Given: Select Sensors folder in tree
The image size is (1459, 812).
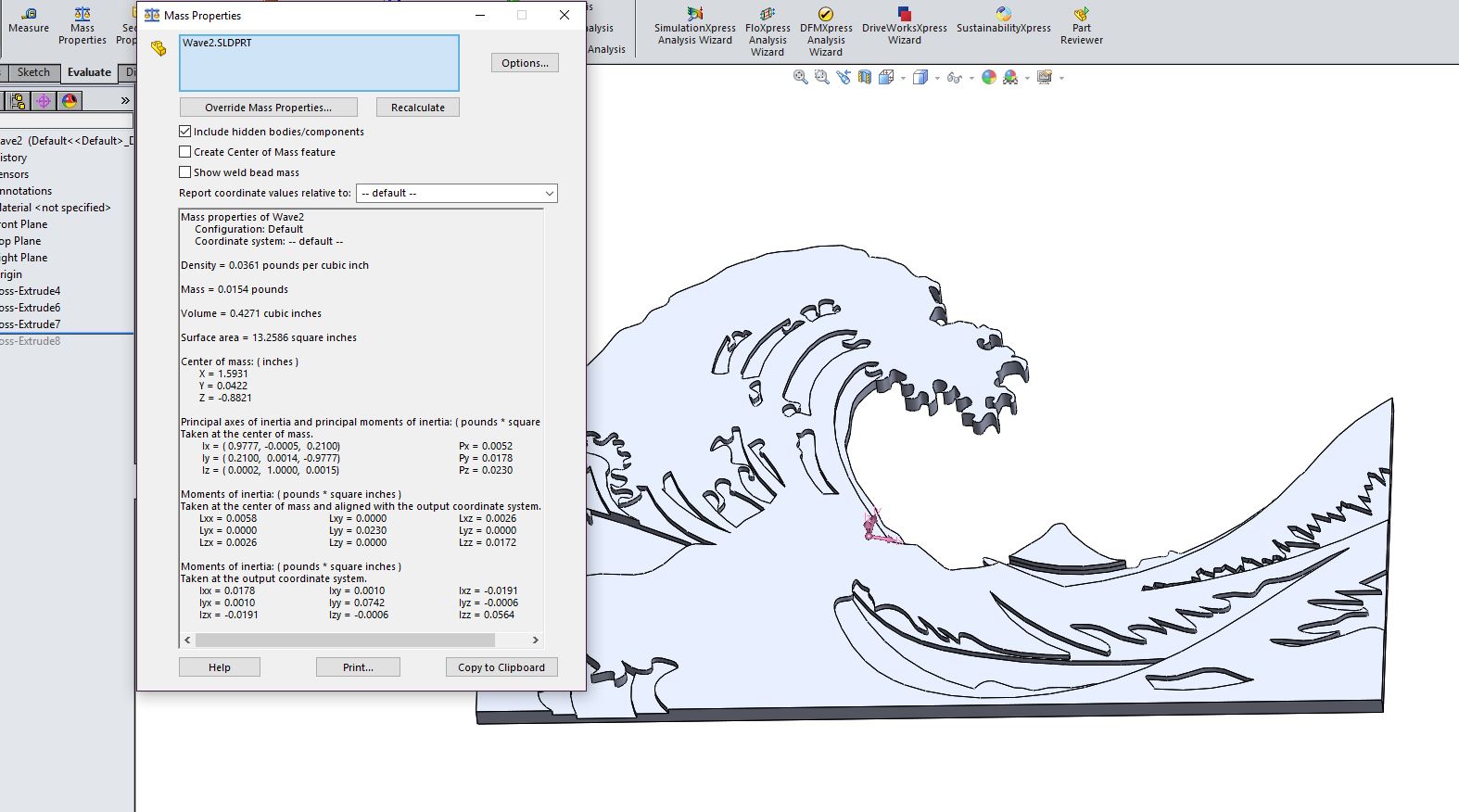Looking at the screenshot, I should point(15,174).
